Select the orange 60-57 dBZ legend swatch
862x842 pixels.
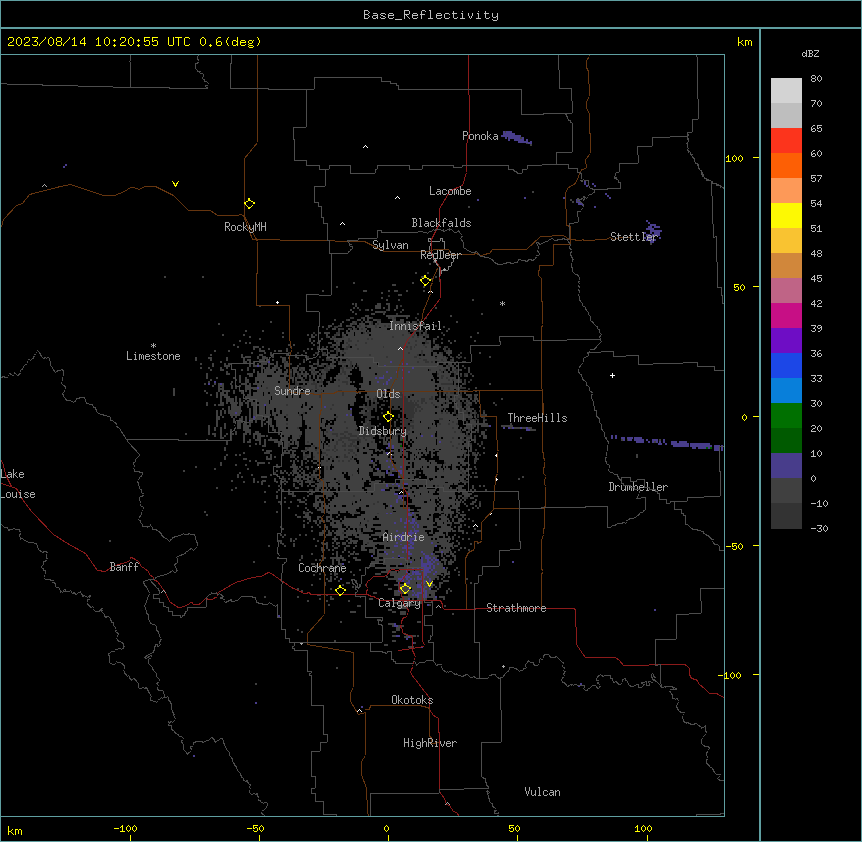[786, 165]
